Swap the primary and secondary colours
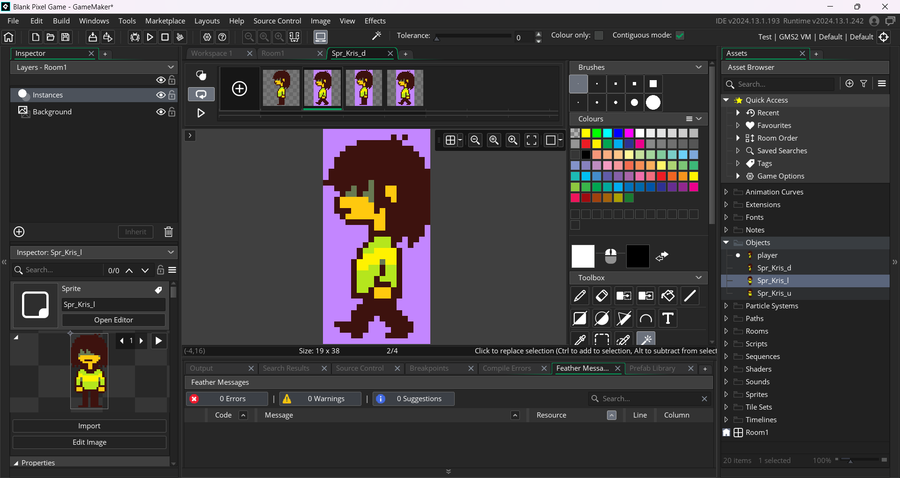 pos(662,257)
